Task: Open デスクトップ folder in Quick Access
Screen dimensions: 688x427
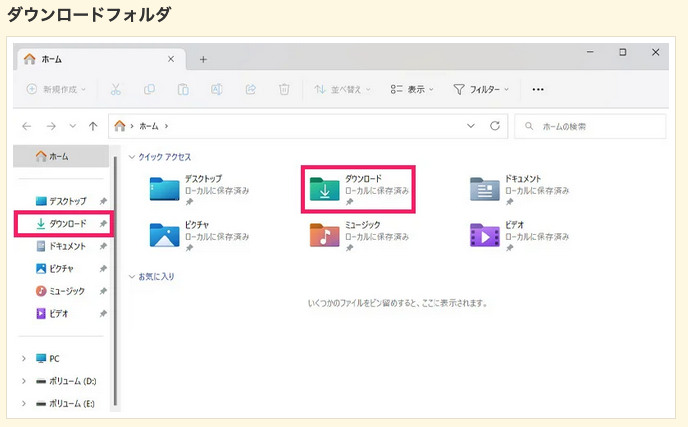Action: (x=200, y=190)
